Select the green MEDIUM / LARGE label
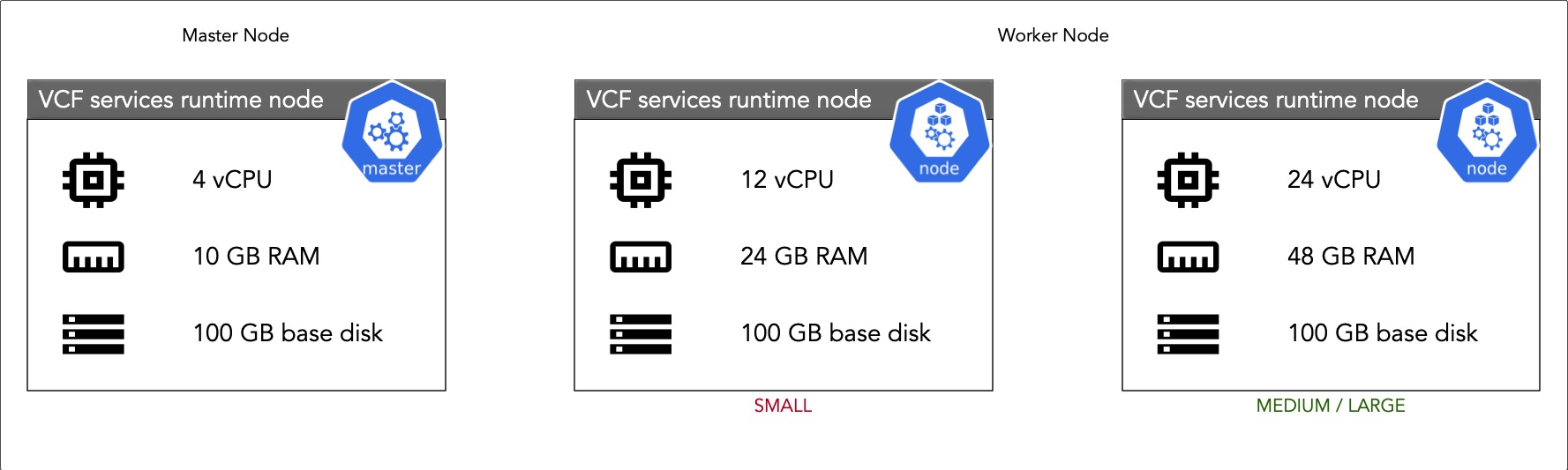Screen dimensions: 1568x470 click(1331, 406)
